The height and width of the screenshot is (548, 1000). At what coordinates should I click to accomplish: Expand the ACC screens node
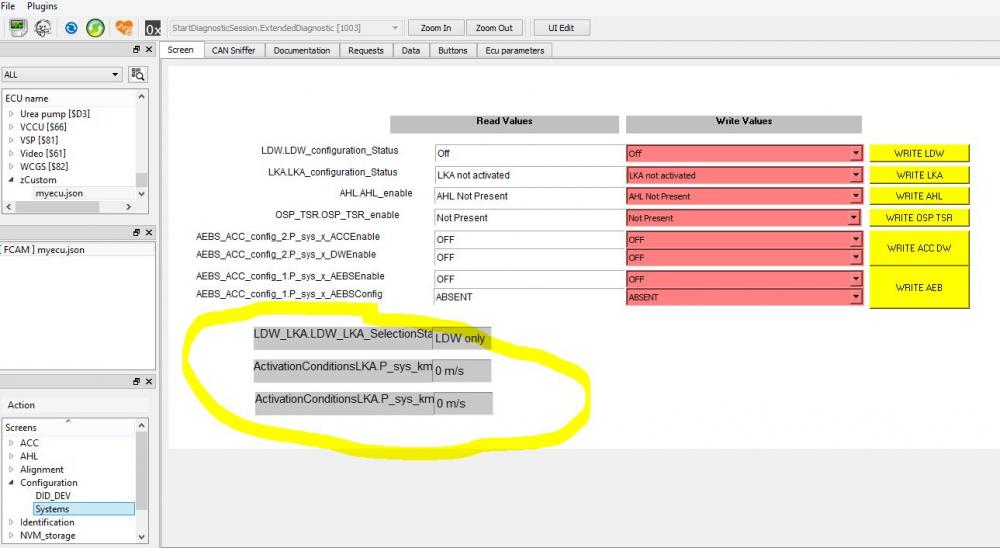[11, 443]
